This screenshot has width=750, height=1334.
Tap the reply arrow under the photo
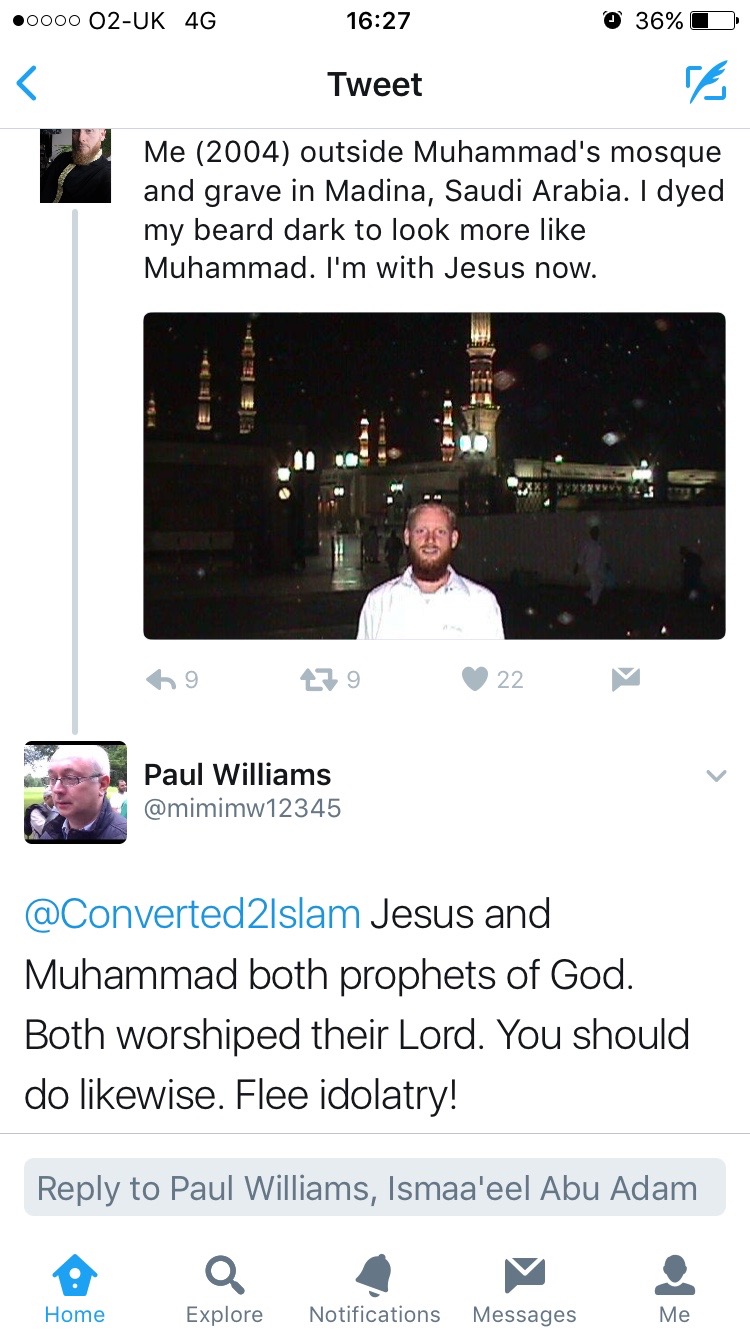[161, 680]
